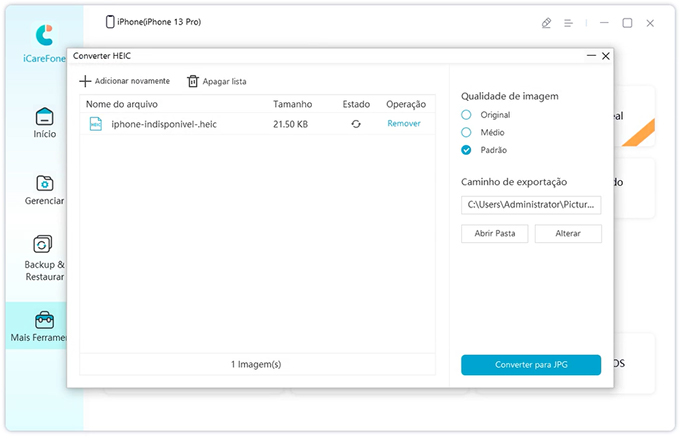Click the refresh state icon for the file

pos(356,124)
